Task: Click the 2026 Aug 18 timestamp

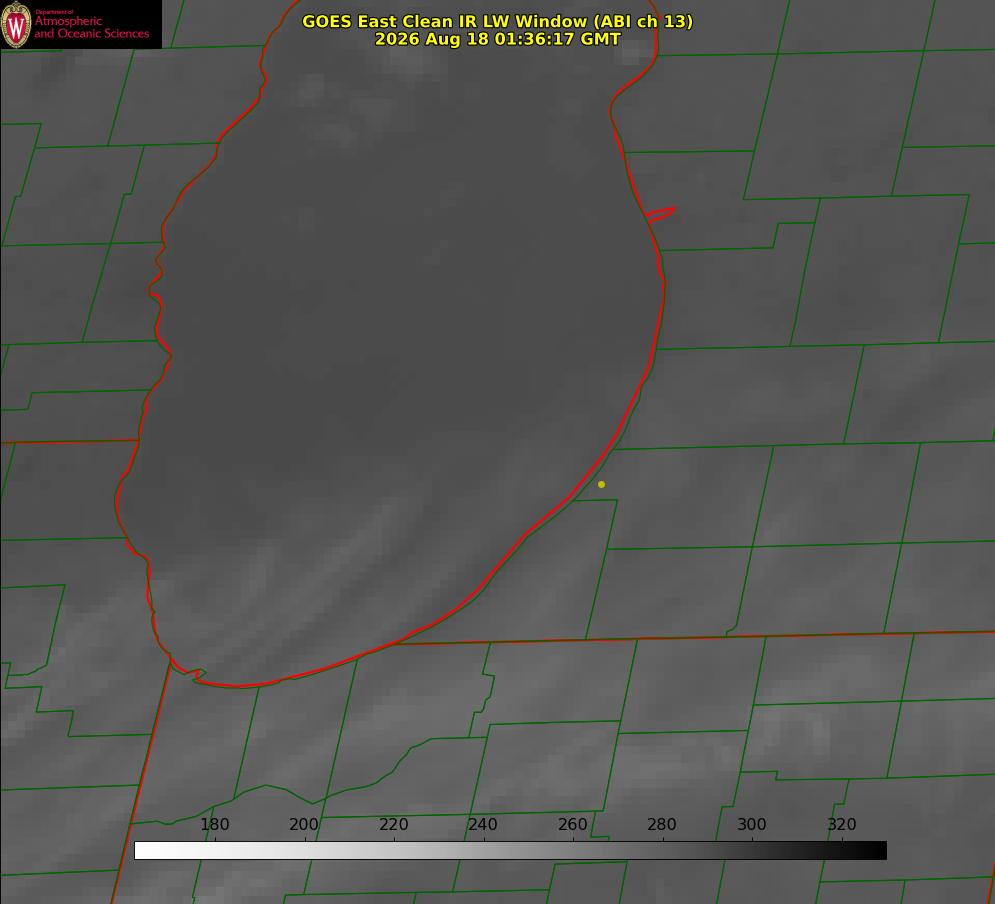Action: 498,39
